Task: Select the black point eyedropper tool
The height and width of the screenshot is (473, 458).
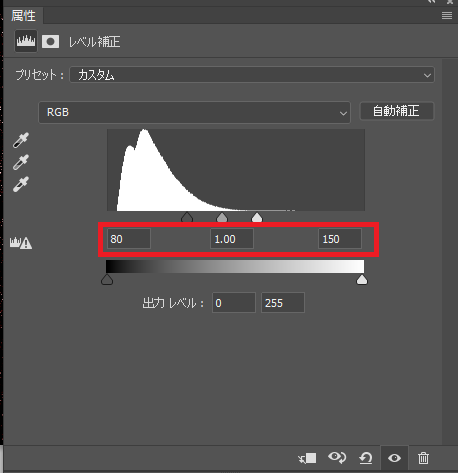Action: [x=21, y=140]
